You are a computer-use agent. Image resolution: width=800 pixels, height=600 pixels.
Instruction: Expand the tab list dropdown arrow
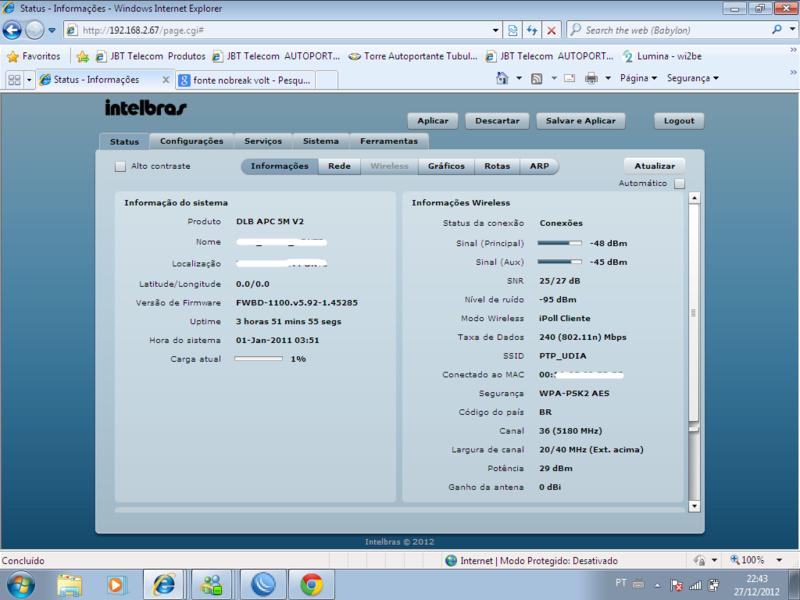(x=29, y=80)
